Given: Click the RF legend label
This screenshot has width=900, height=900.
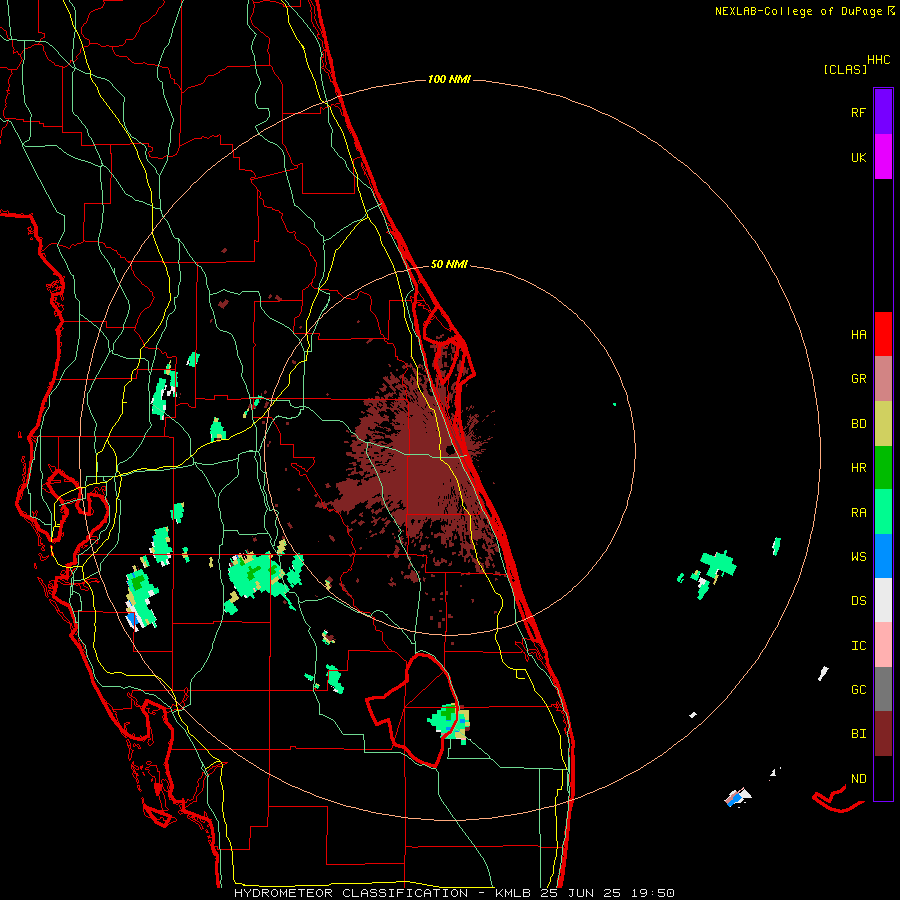Looking at the screenshot, I should [x=858, y=112].
